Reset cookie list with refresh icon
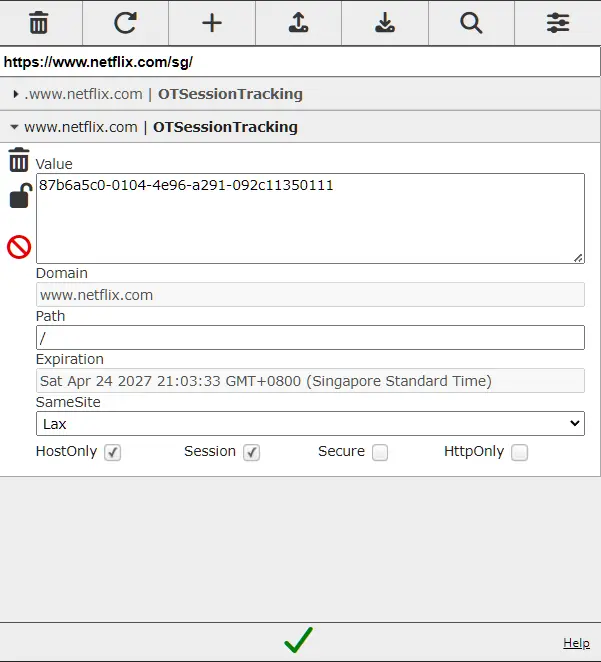Screen dimensions: 601x662 tap(125, 23)
